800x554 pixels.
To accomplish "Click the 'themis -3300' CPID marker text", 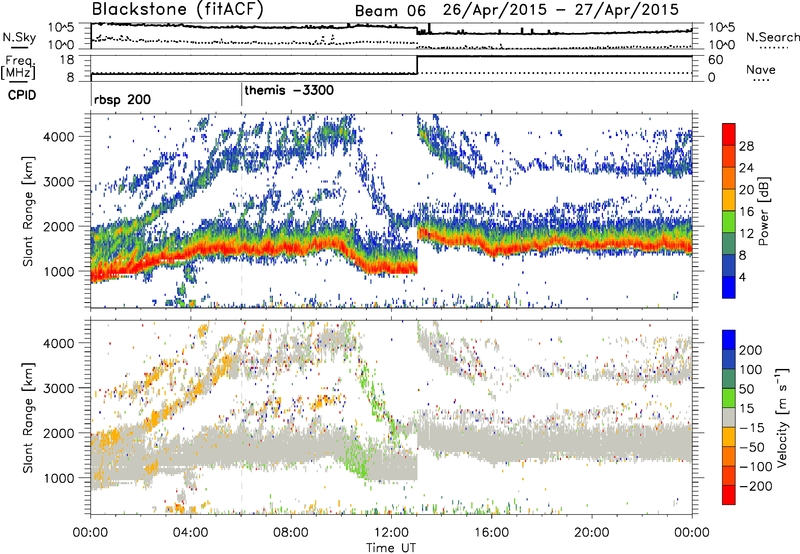I will tap(289, 91).
